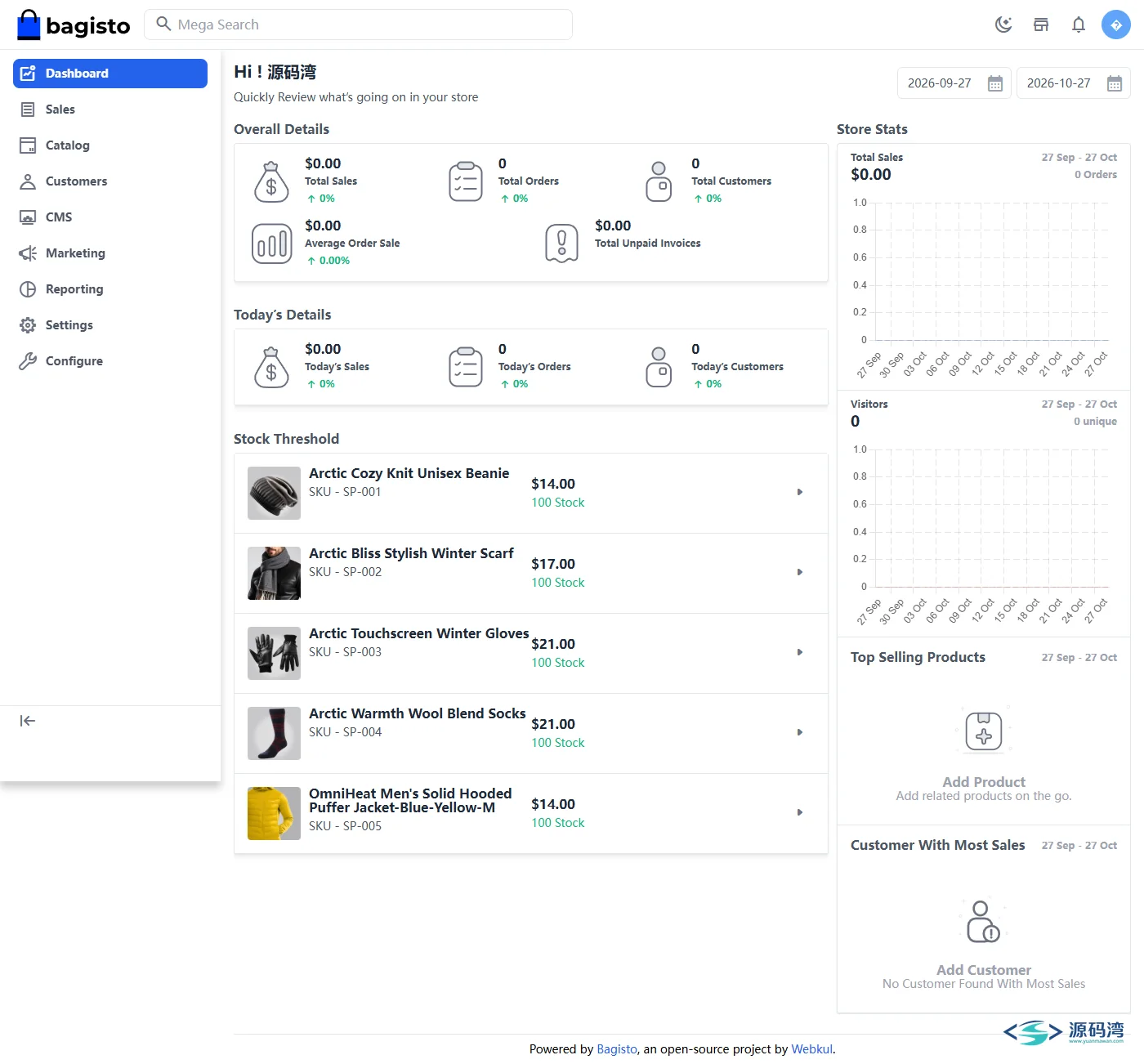The image size is (1144, 1064).
Task: Follow the Bagisto footer link
Action: coord(617,1049)
